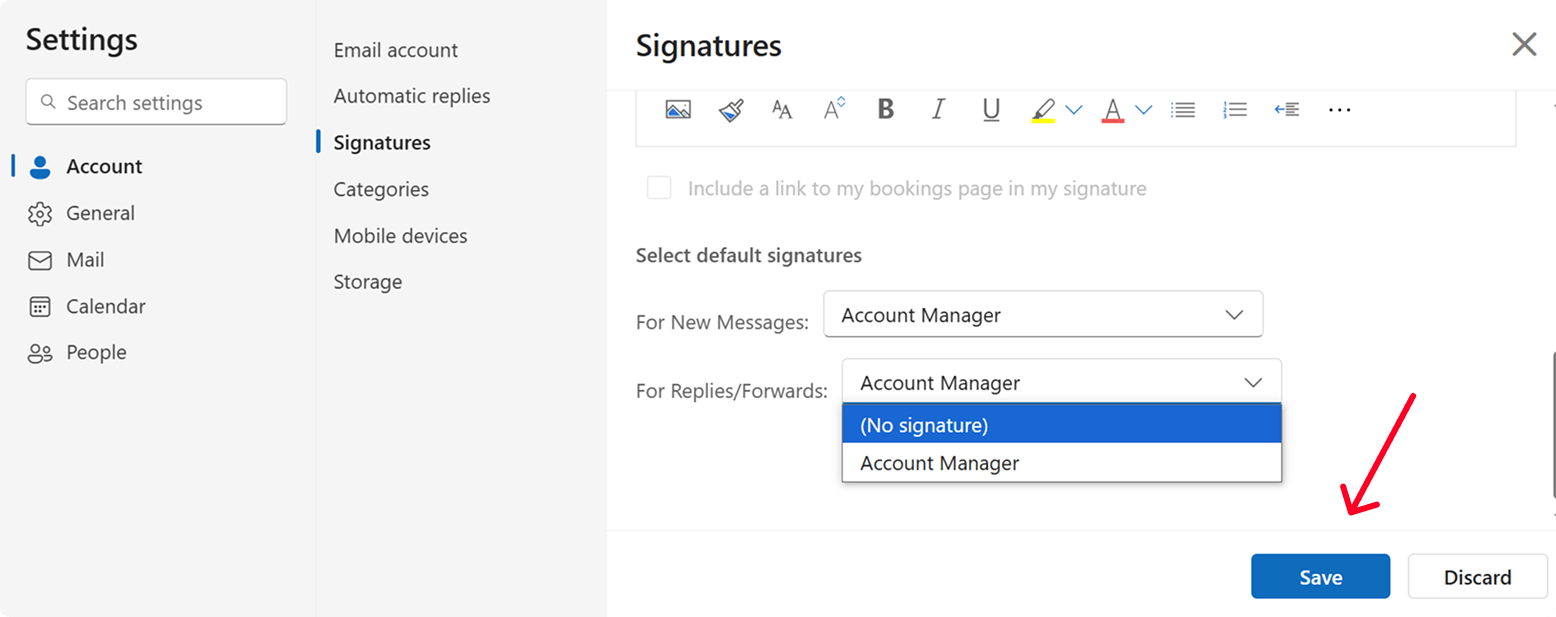Open the Font icon
The height and width of the screenshot is (617, 1556).
pos(782,110)
